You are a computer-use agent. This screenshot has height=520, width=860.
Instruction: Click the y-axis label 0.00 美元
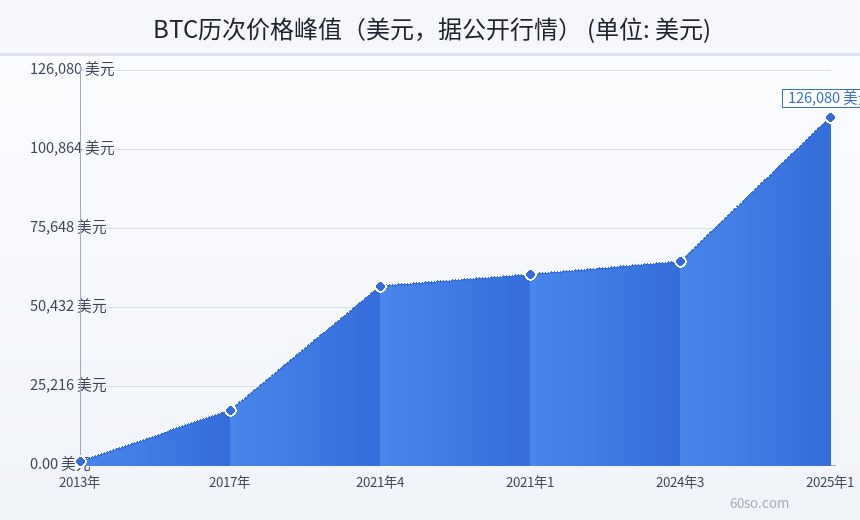tap(60, 464)
